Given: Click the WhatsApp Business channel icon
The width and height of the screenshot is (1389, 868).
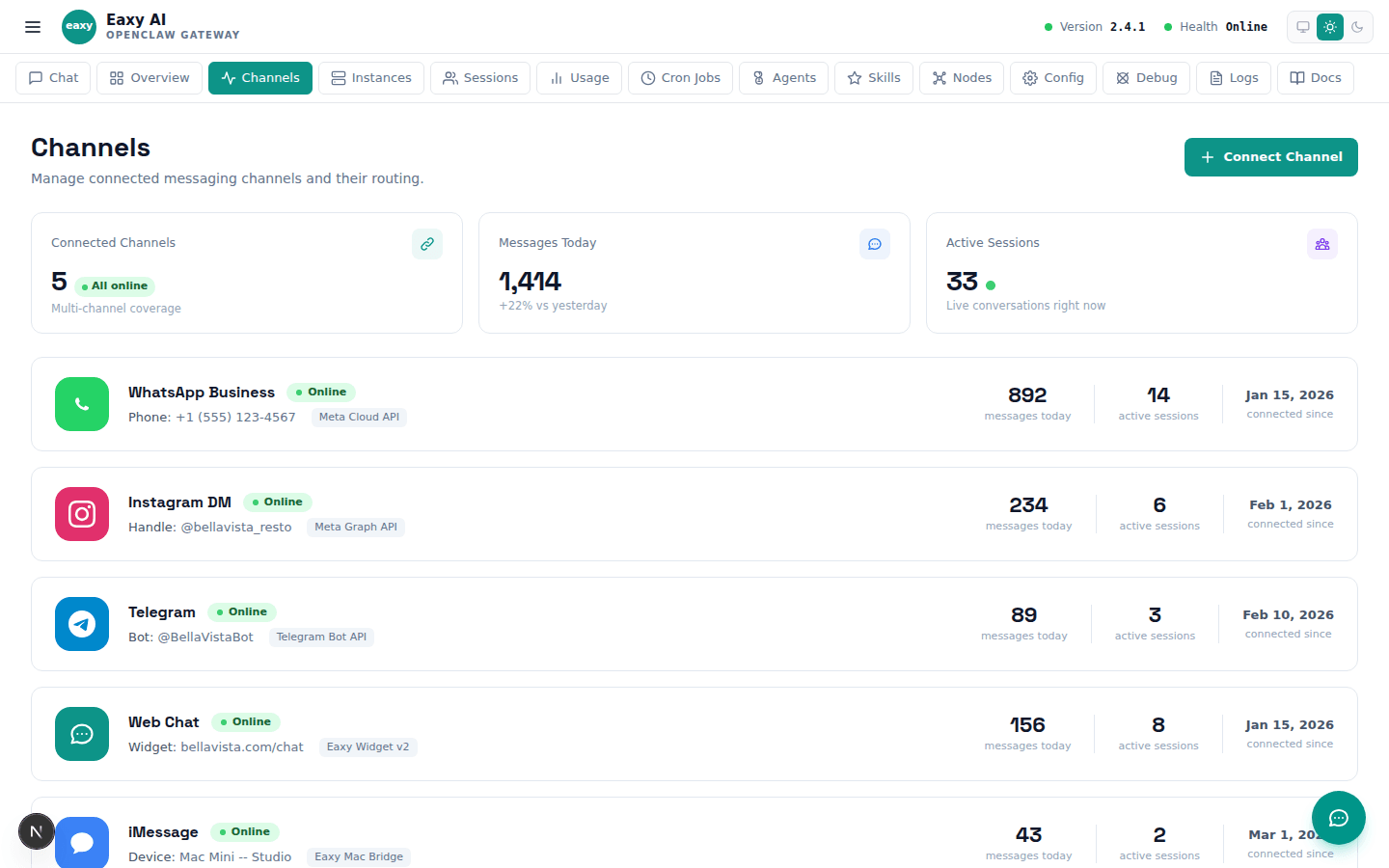Looking at the screenshot, I should tap(82, 404).
